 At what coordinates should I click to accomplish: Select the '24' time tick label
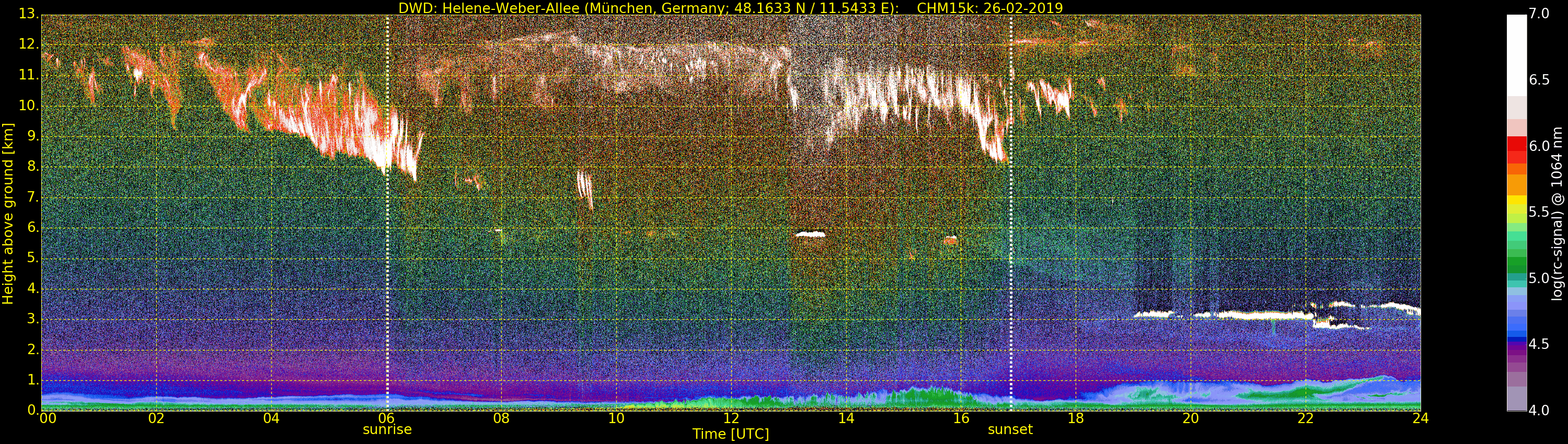tap(1421, 418)
